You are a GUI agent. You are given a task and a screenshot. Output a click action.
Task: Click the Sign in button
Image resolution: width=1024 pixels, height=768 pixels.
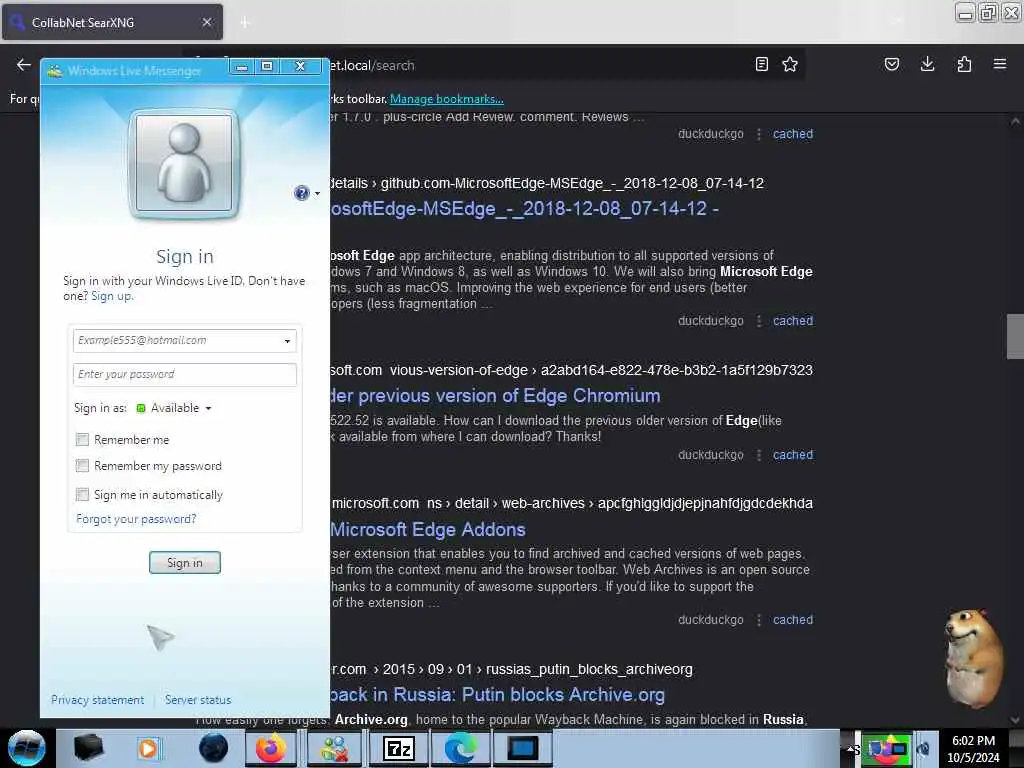point(185,562)
